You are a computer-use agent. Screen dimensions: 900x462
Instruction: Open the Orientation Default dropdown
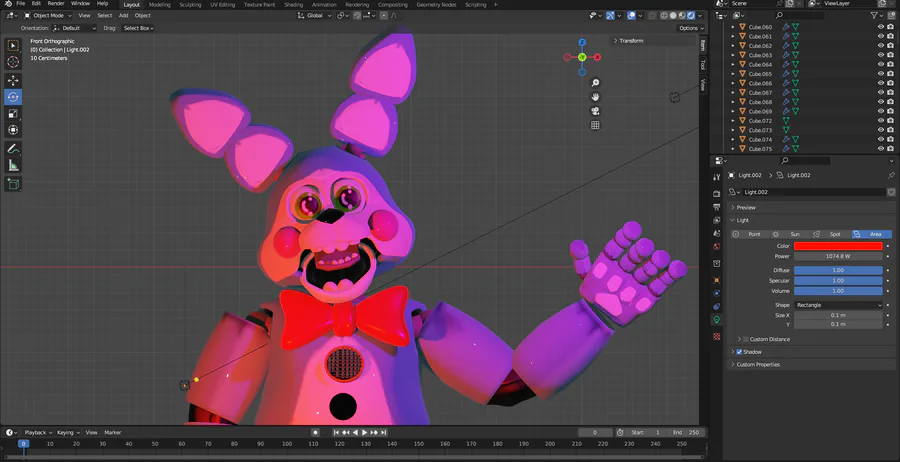click(x=74, y=28)
